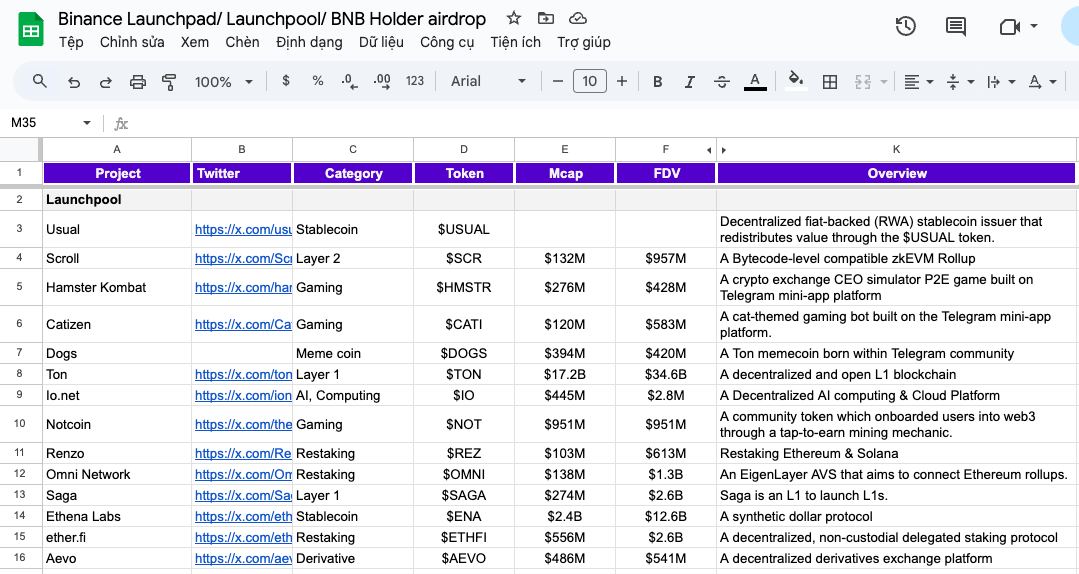Image resolution: width=1079 pixels, height=574 pixels.
Task: Undo the last action
Action: (x=74, y=82)
